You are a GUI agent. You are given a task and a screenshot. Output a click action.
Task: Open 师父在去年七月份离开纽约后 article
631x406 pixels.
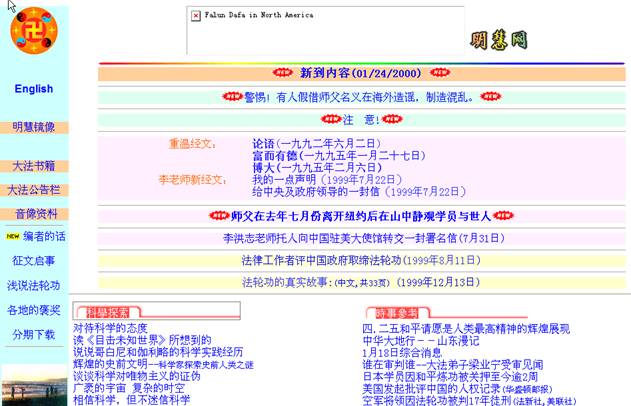click(361, 216)
